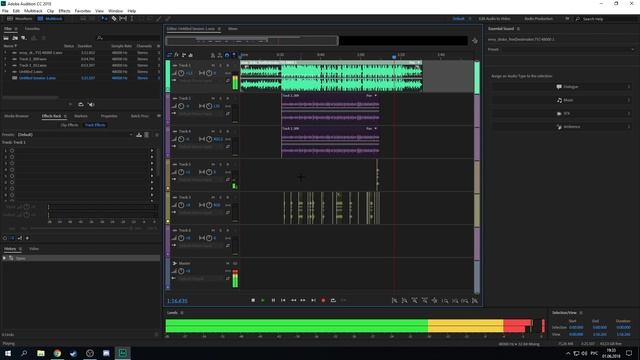The height and width of the screenshot is (360, 640).
Task: Show Effects (fx) view in editor header
Action: [177, 55]
